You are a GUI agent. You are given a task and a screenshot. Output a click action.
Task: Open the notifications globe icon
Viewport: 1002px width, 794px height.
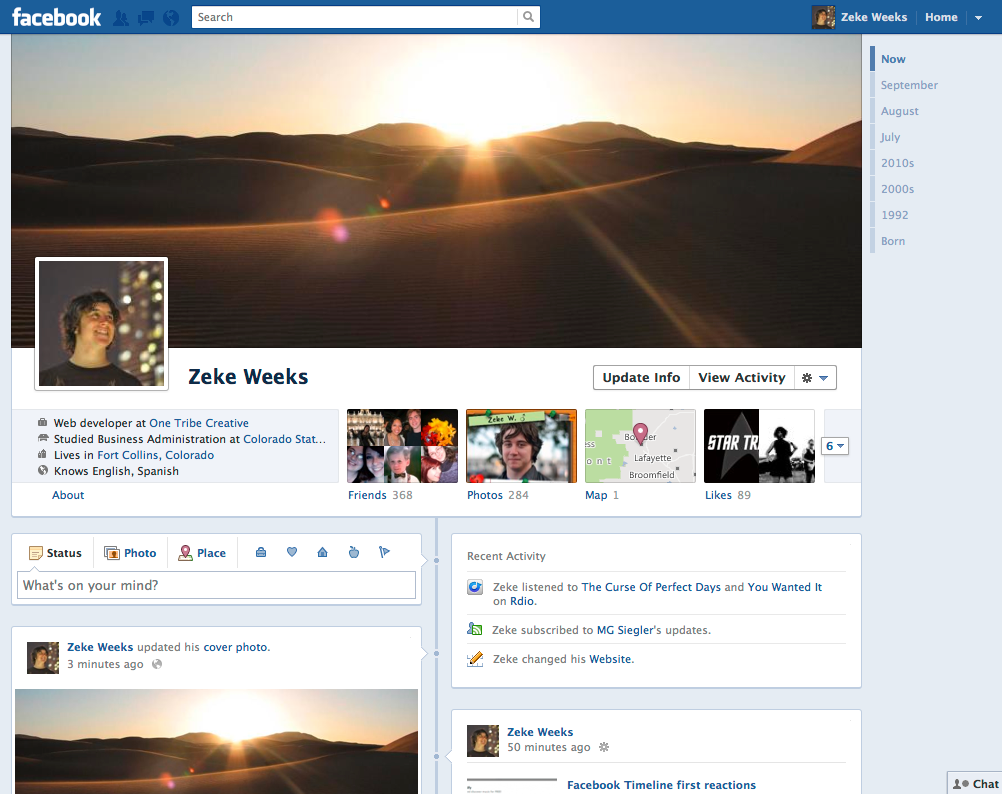click(x=171, y=18)
